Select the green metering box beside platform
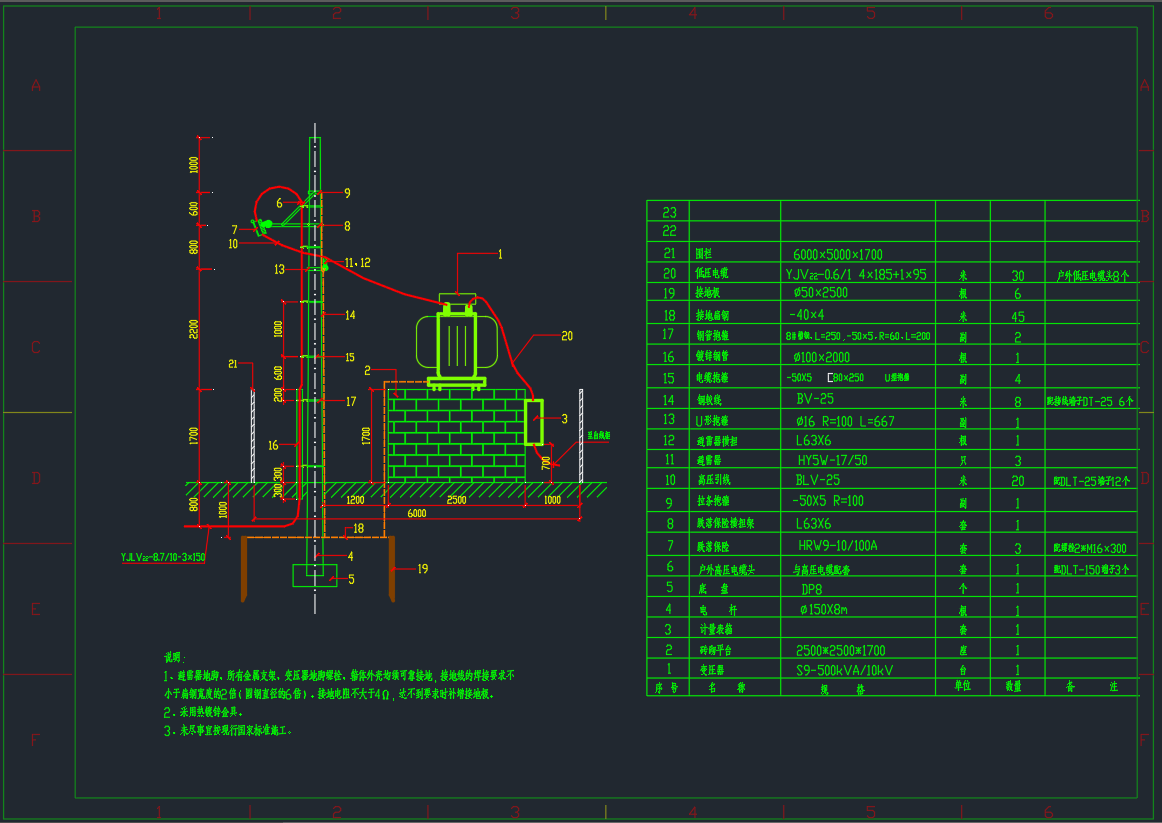1162x823 pixels. click(534, 421)
